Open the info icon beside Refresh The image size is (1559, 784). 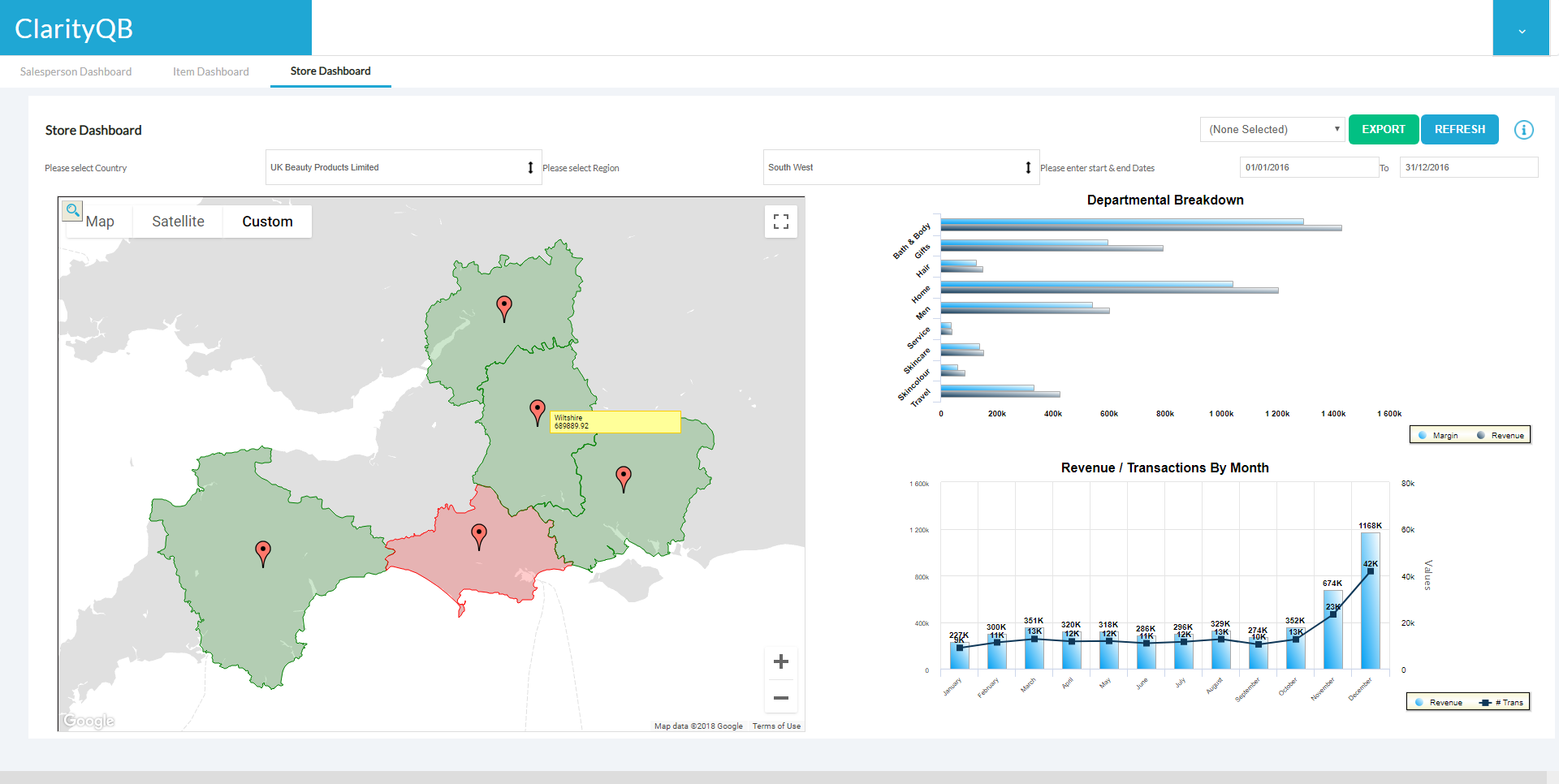(1523, 130)
